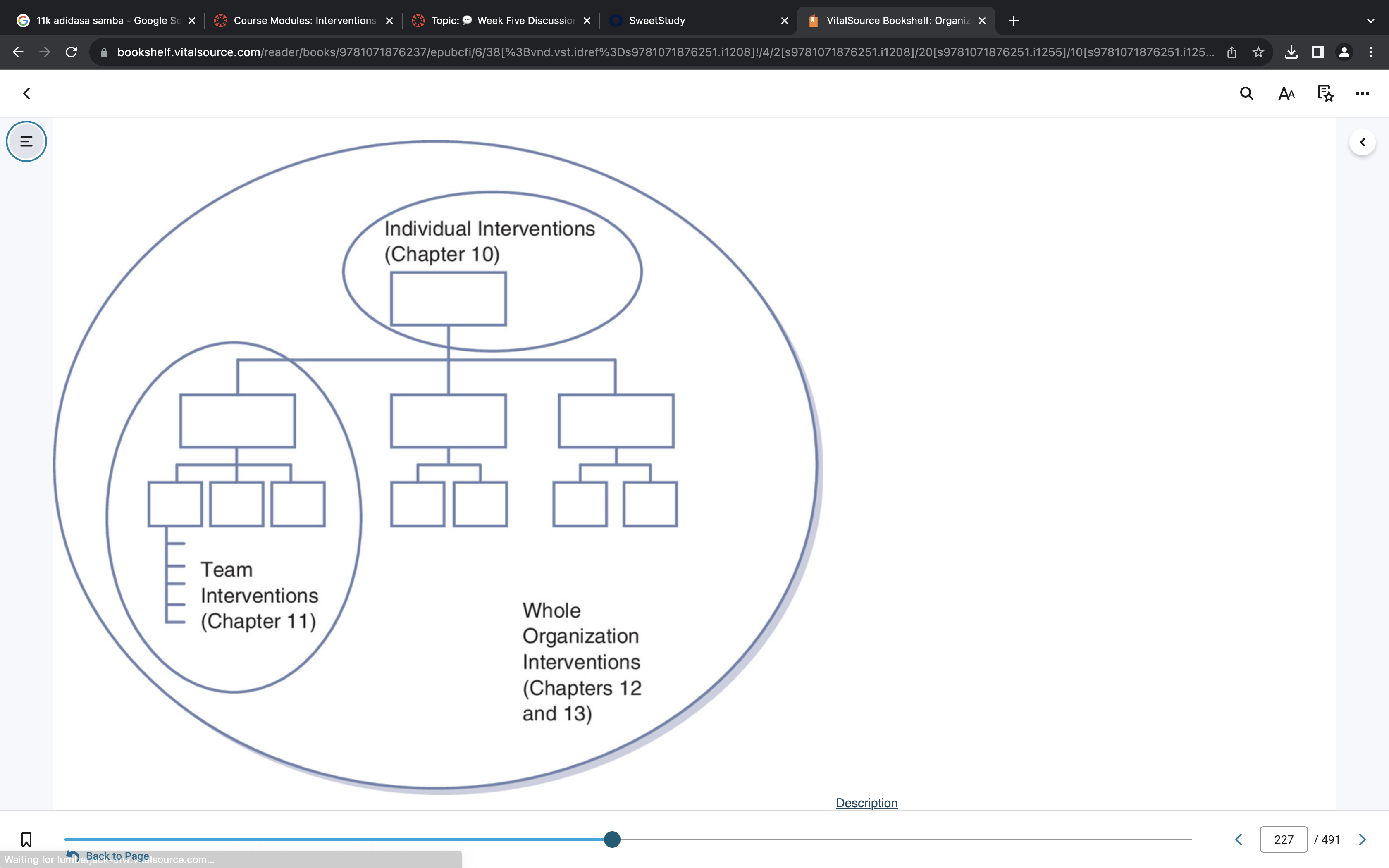Viewport: 1389px width, 868px height.
Task: Go back to the library with the left chevron
Action: [26, 93]
